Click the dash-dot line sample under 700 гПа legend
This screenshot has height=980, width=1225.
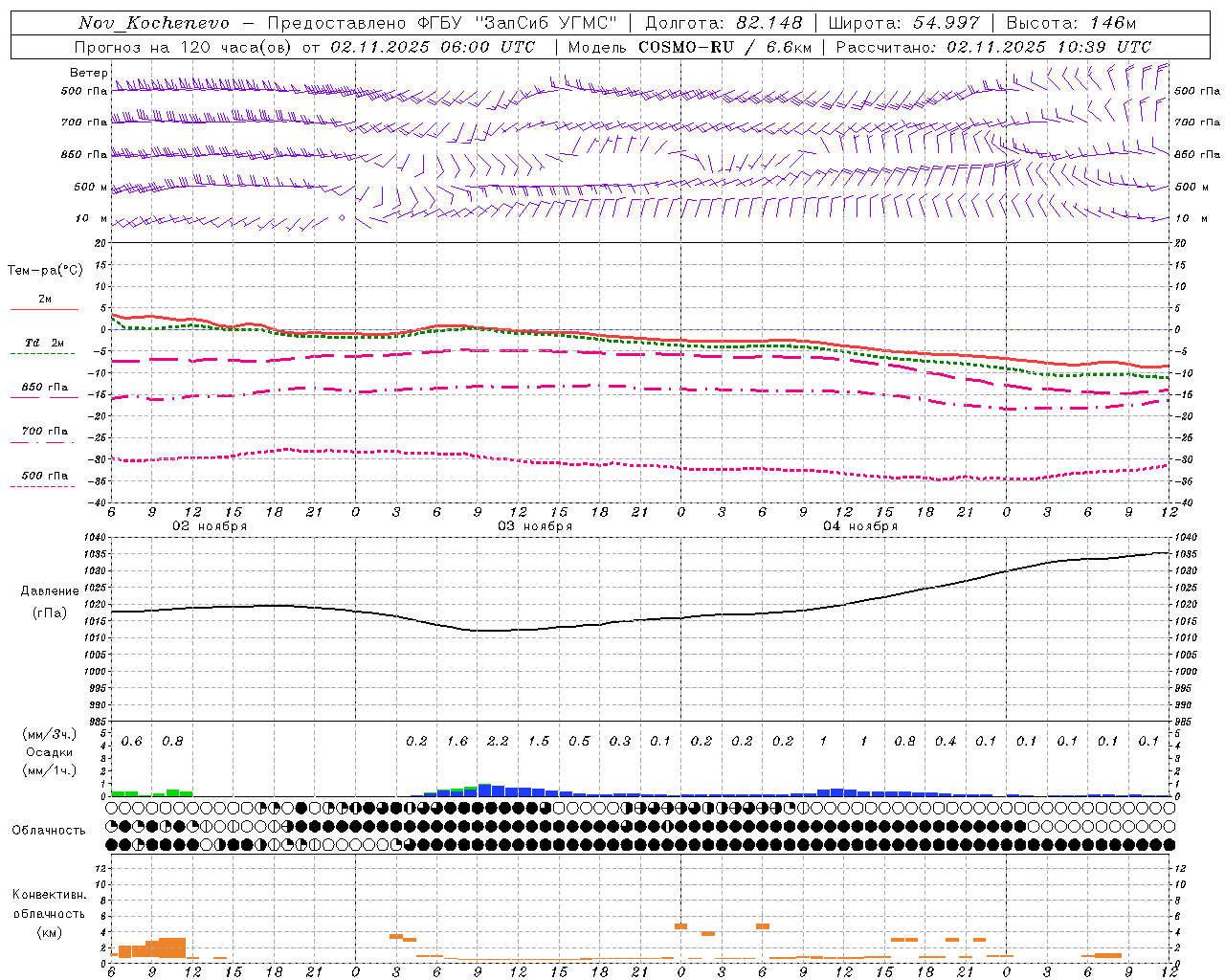(x=42, y=442)
